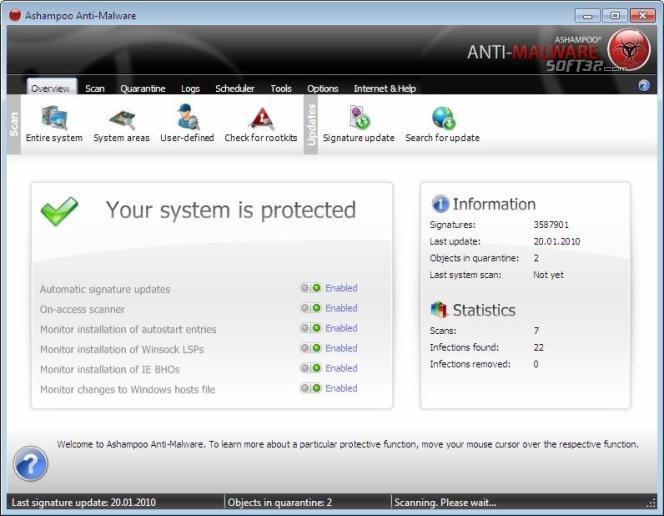The height and width of the screenshot is (516, 664).
Task: Click 'Your system is protected' heading
Action: click(231, 210)
